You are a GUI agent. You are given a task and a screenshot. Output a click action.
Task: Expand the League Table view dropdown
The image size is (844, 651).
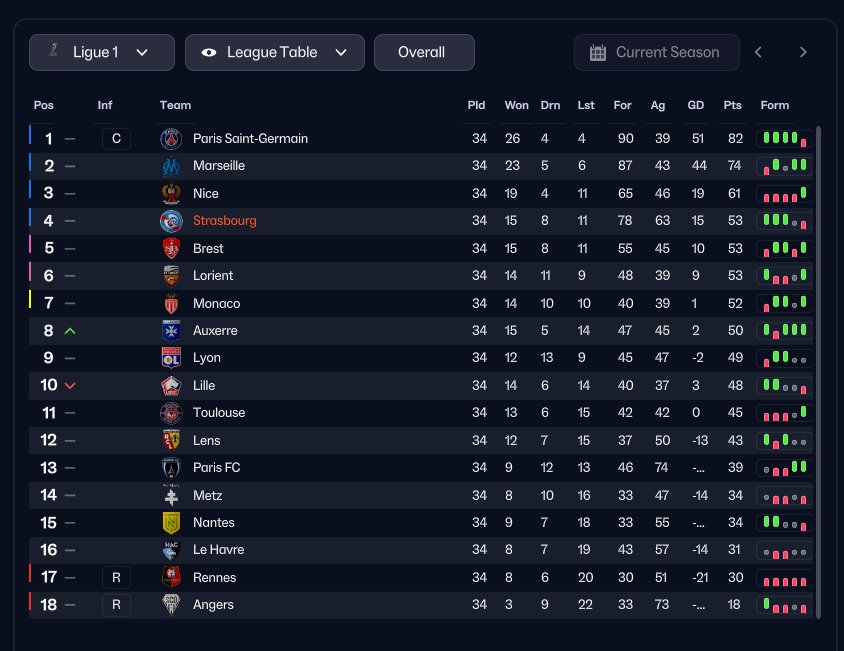tap(275, 52)
